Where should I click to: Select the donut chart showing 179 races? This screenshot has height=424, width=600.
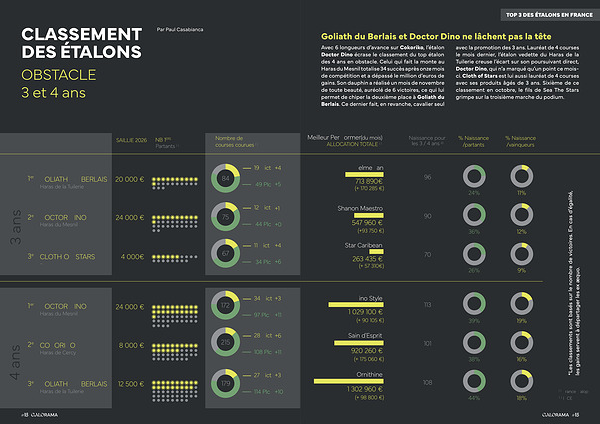tap(226, 381)
